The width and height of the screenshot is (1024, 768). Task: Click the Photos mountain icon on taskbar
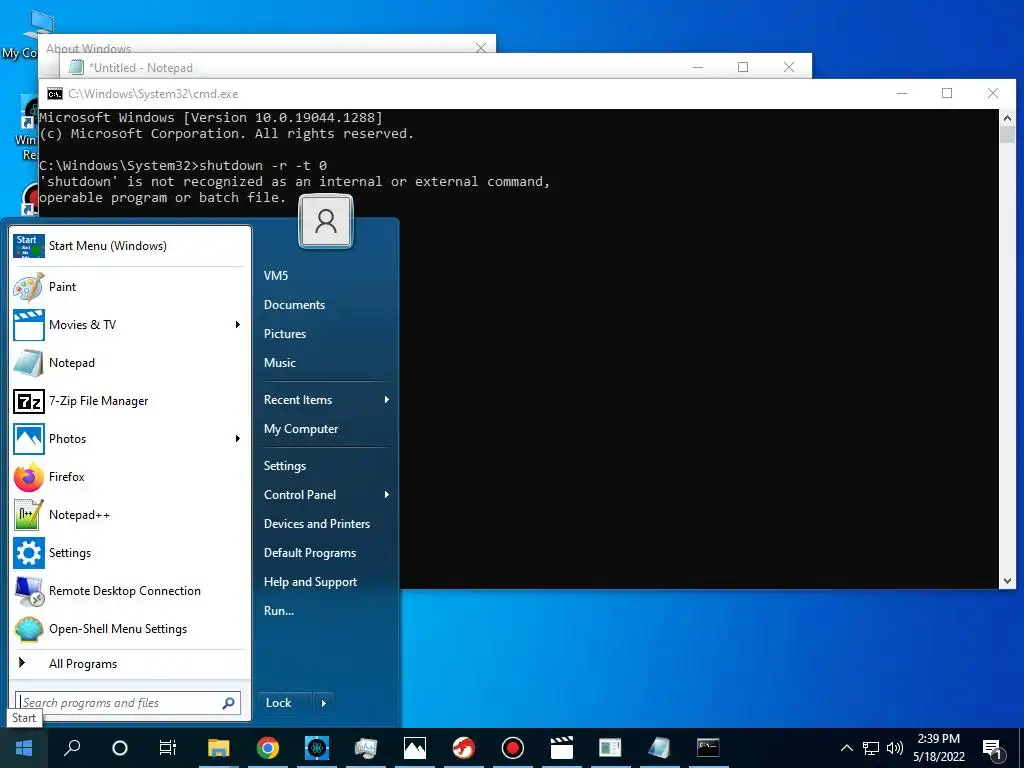click(x=415, y=748)
